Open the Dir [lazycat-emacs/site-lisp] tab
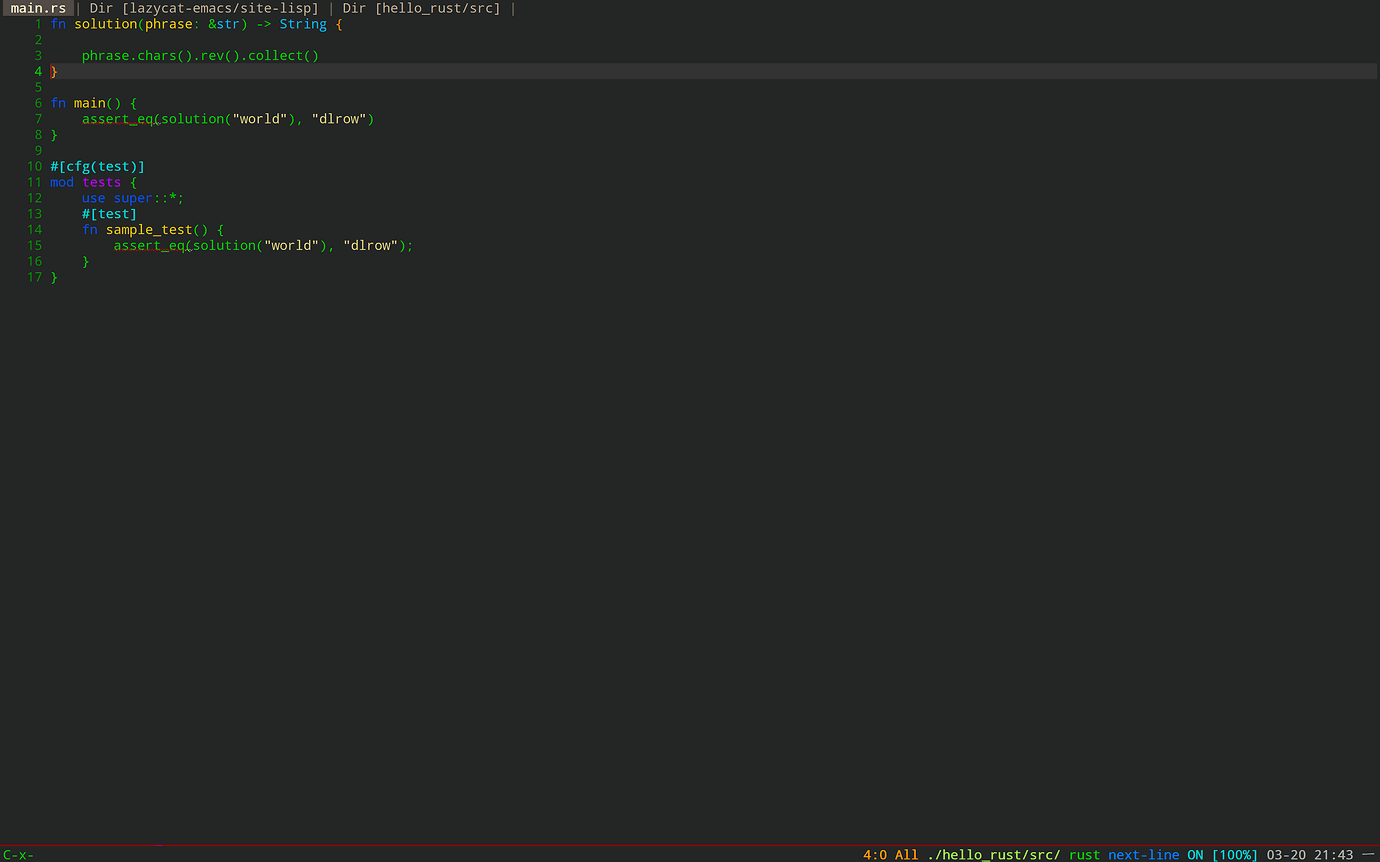Screen dimensions: 1380x862 point(204,8)
